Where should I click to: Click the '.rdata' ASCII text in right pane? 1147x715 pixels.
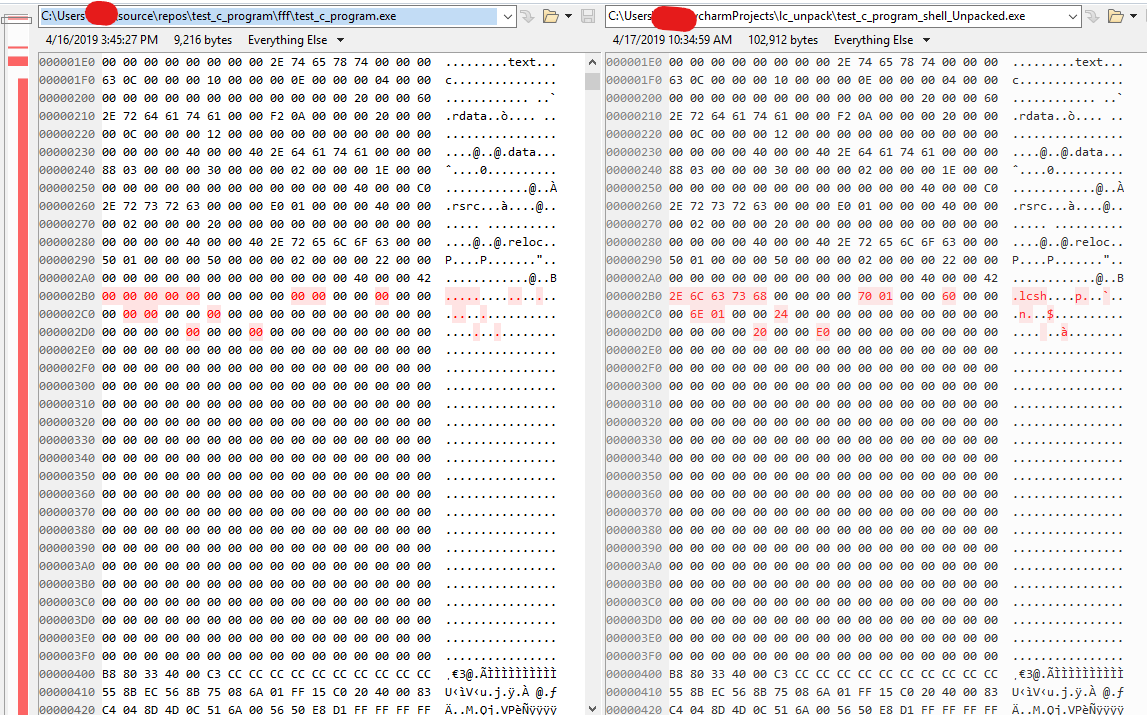point(1034,116)
